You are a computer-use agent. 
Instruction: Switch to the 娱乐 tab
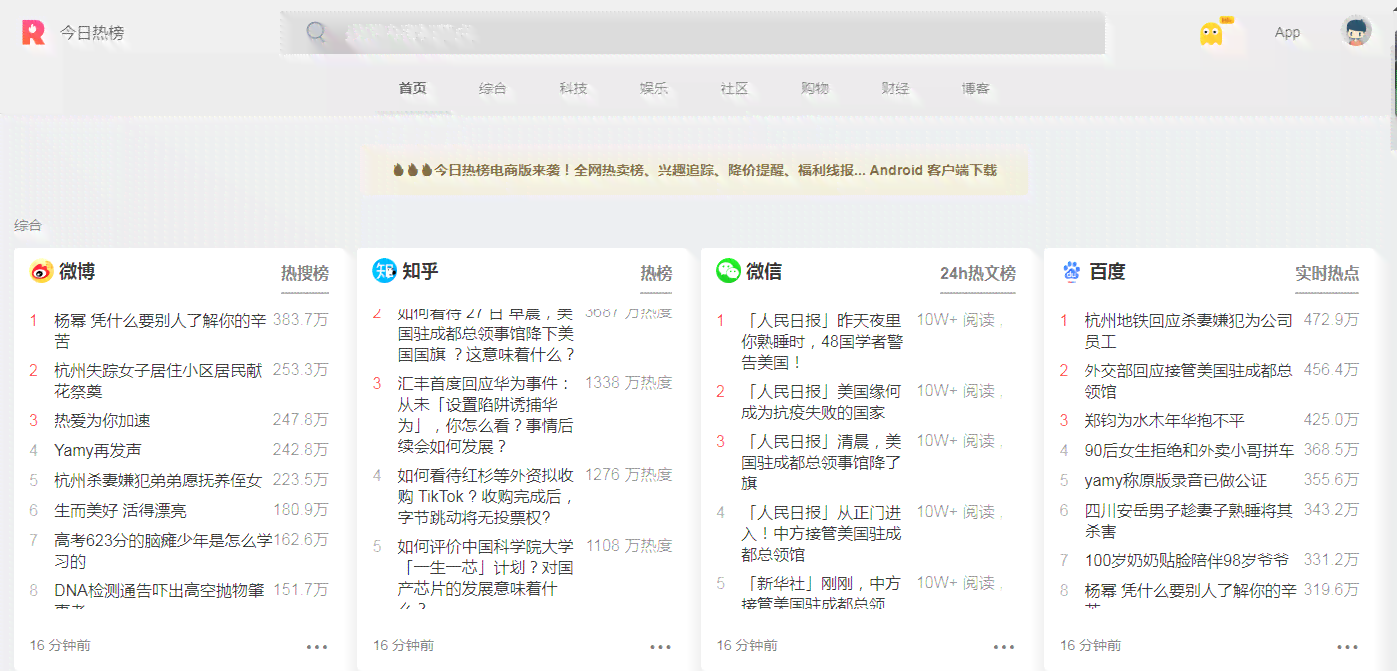(x=654, y=89)
